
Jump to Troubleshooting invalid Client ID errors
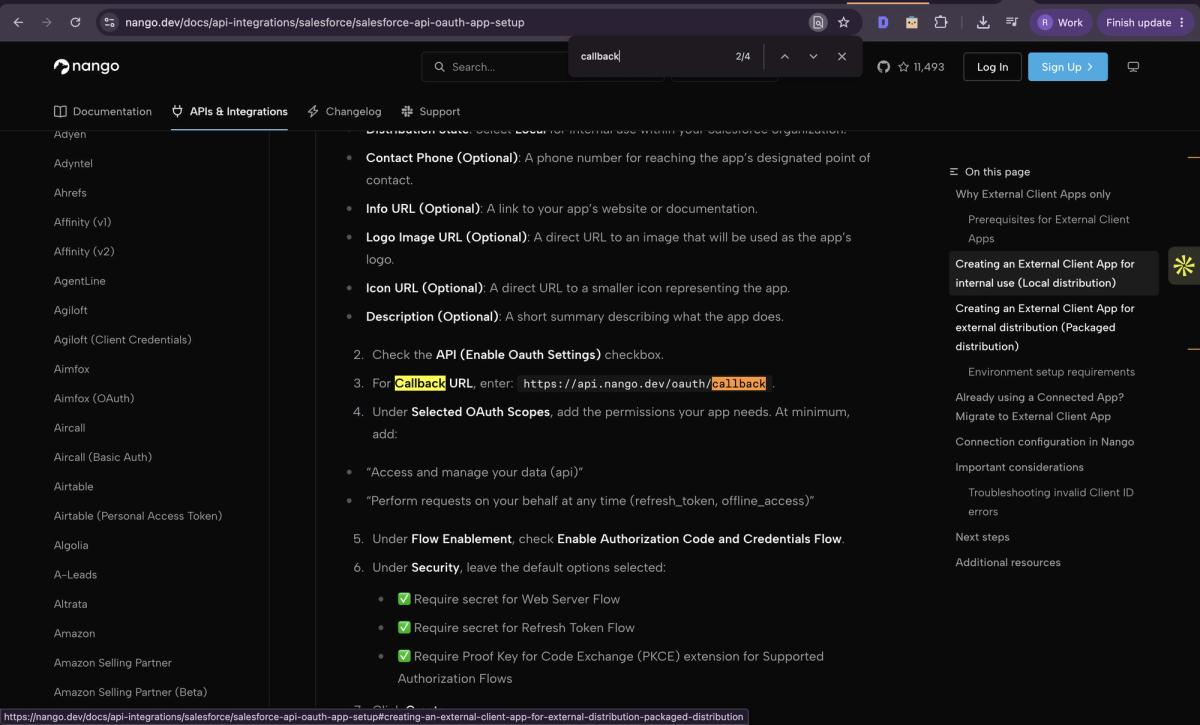click(1051, 502)
